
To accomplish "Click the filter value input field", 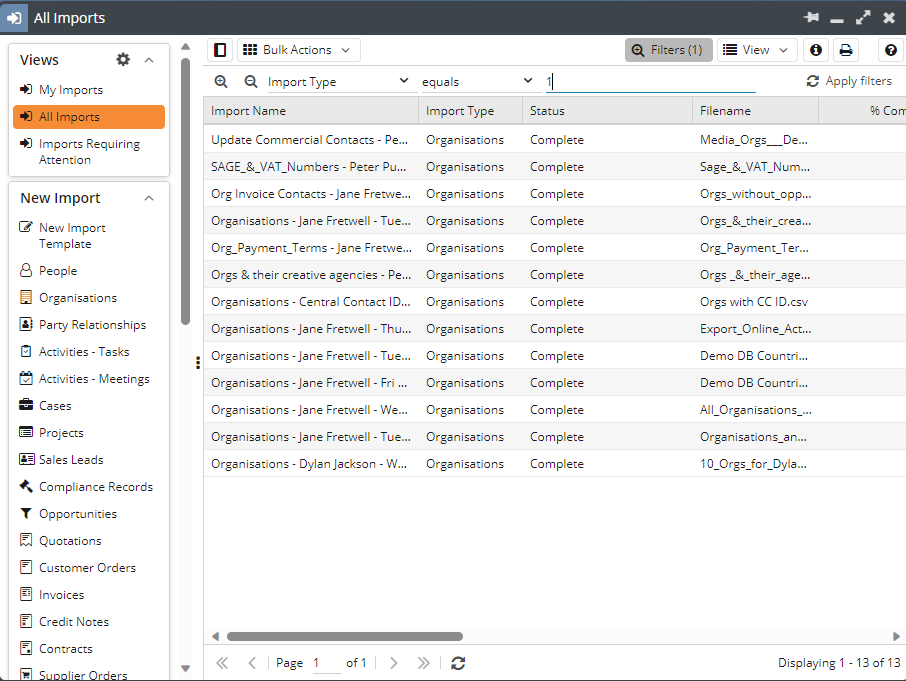I will tap(651, 81).
